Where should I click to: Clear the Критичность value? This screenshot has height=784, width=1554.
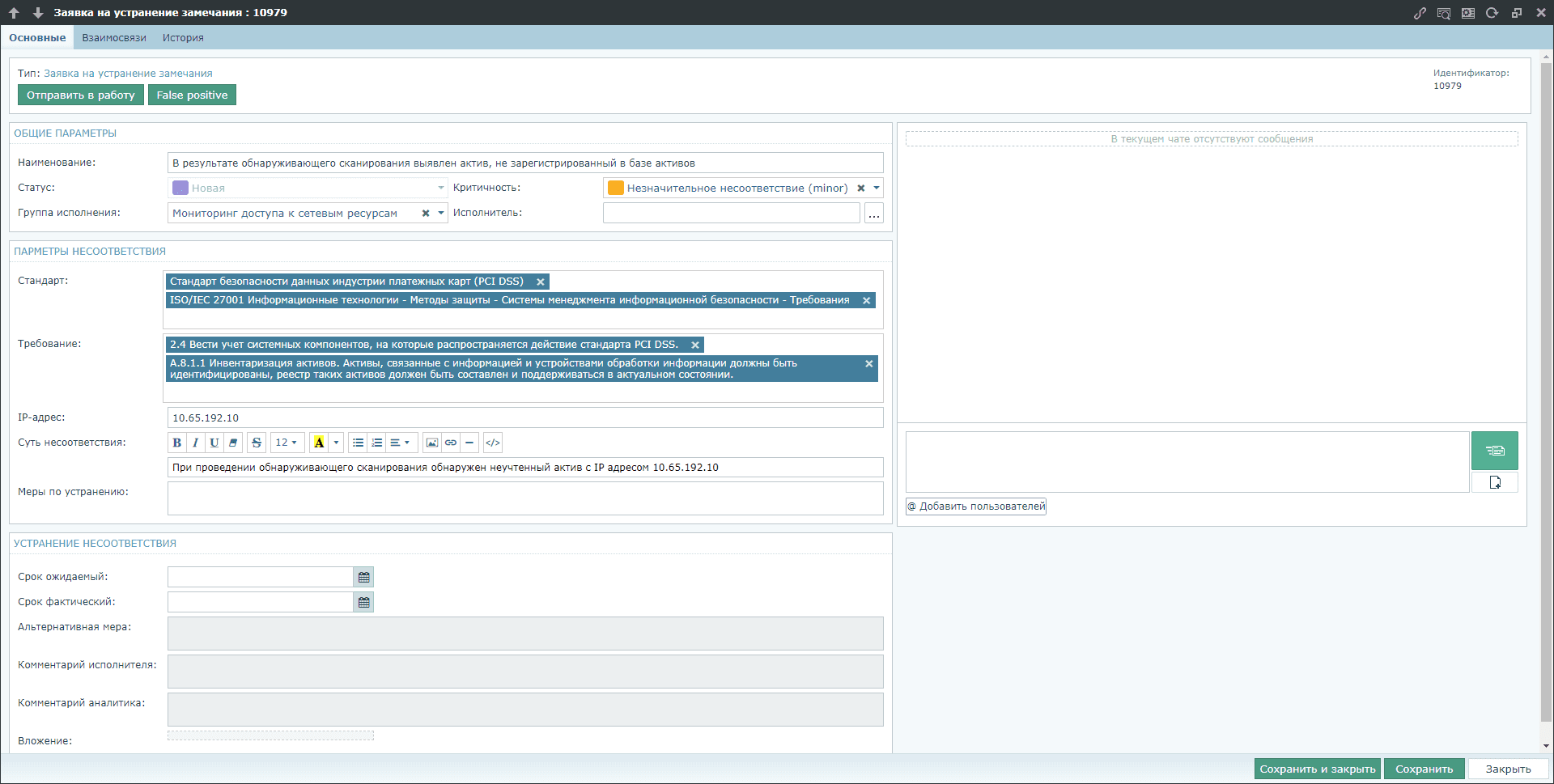(861, 189)
